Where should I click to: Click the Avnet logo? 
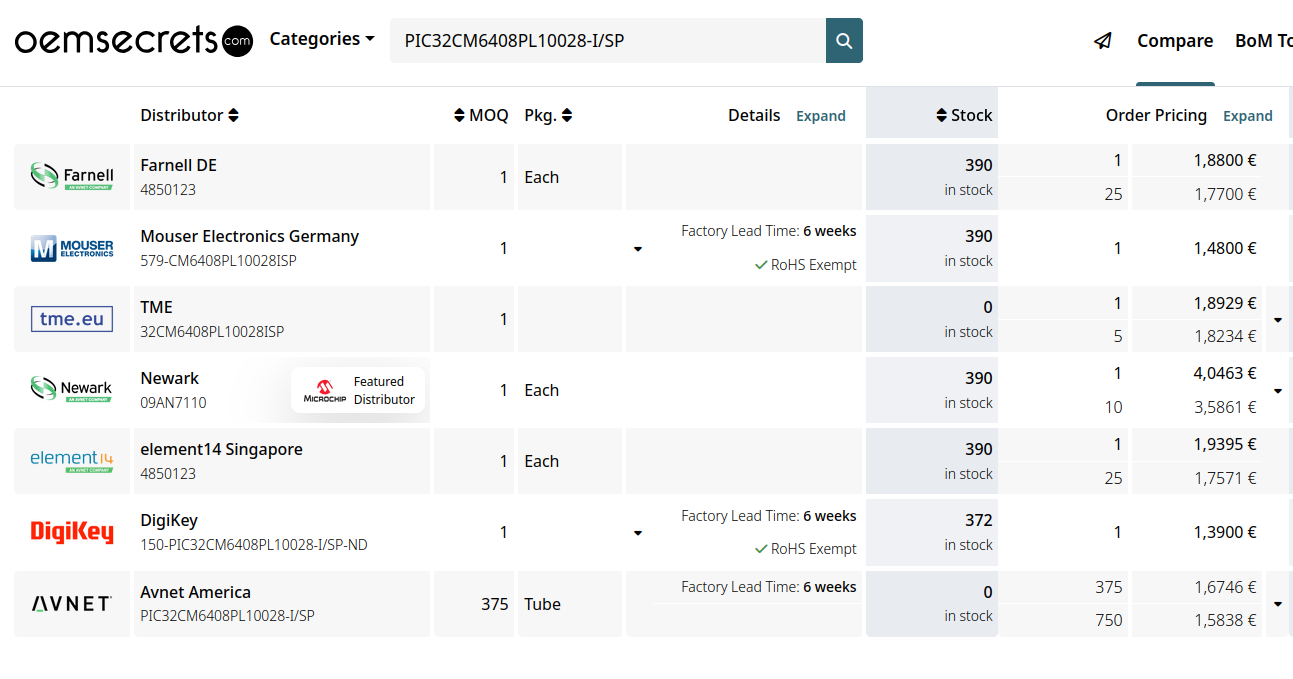[72, 604]
